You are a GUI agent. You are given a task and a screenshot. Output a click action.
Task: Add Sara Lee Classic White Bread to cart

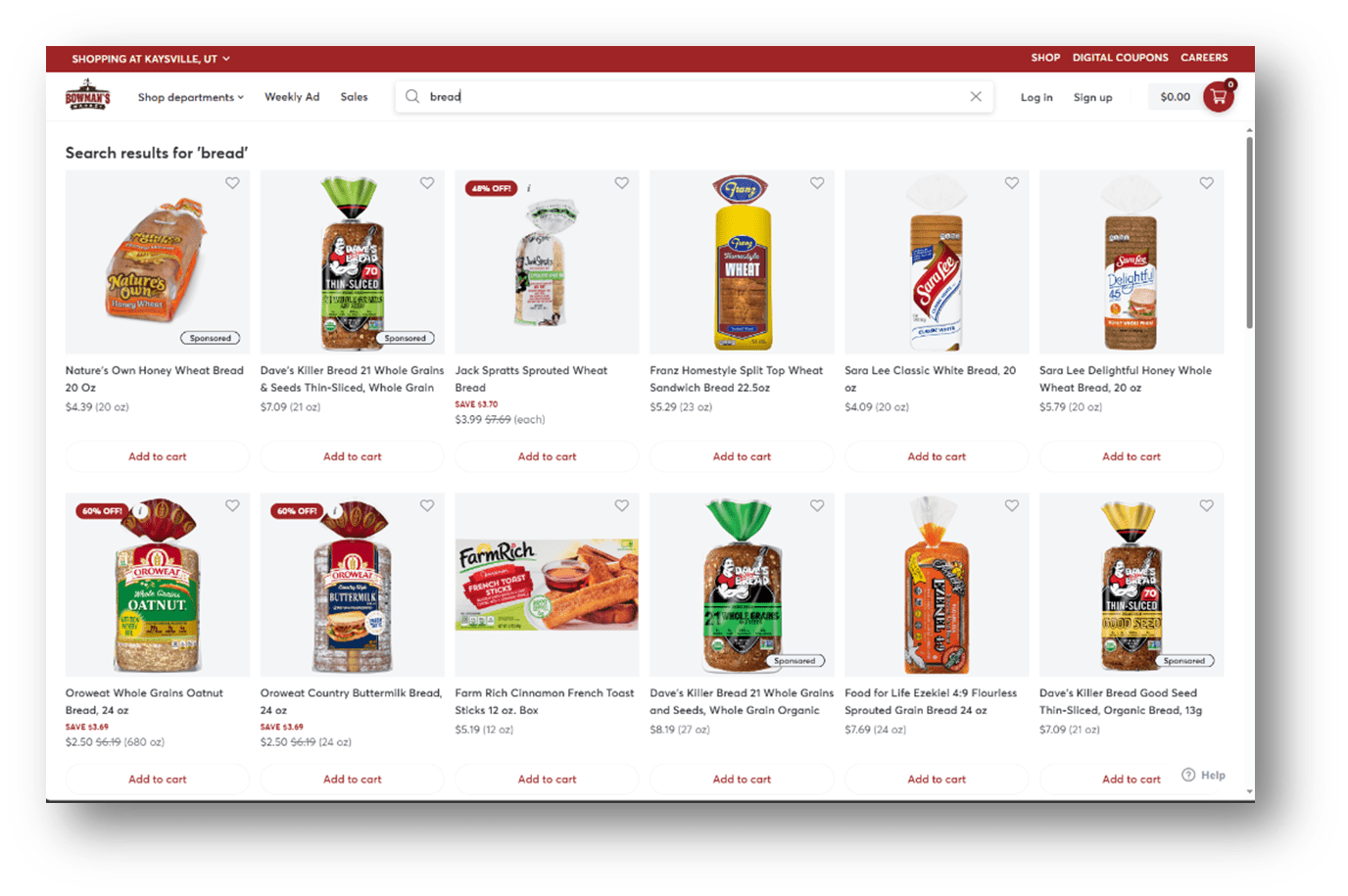[937, 456]
